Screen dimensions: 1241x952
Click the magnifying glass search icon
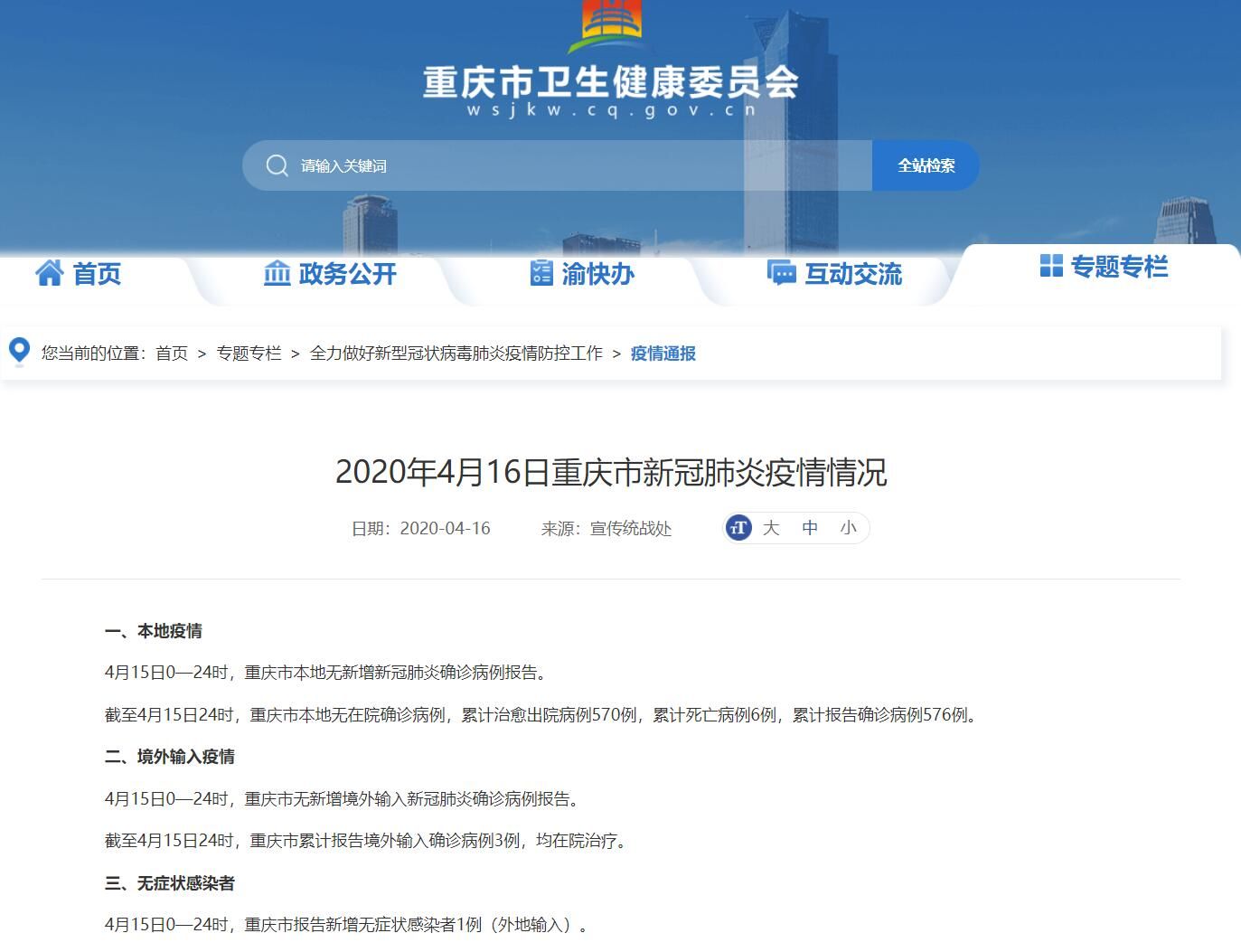click(277, 165)
